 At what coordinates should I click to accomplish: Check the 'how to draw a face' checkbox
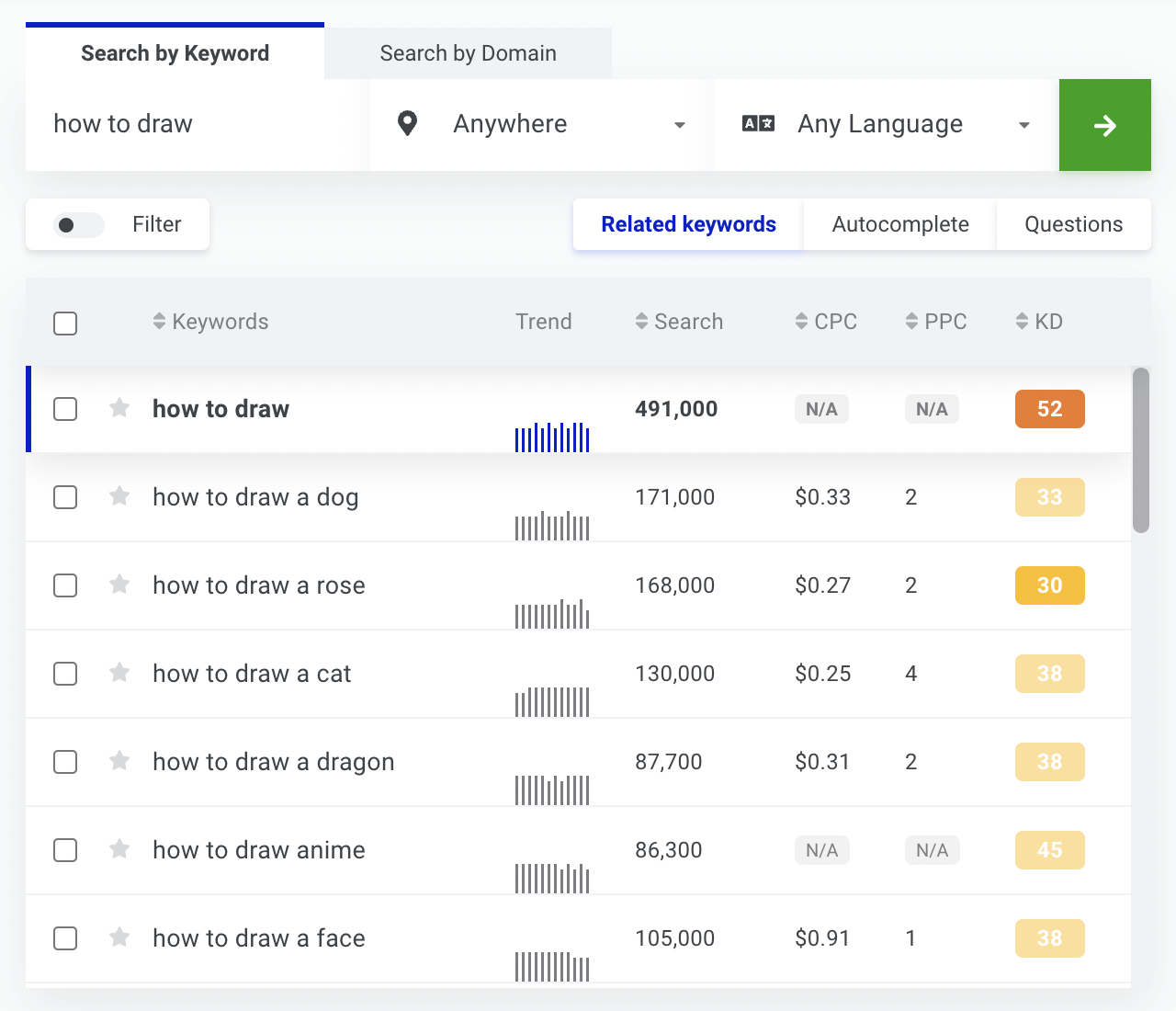pyautogui.click(x=65, y=938)
